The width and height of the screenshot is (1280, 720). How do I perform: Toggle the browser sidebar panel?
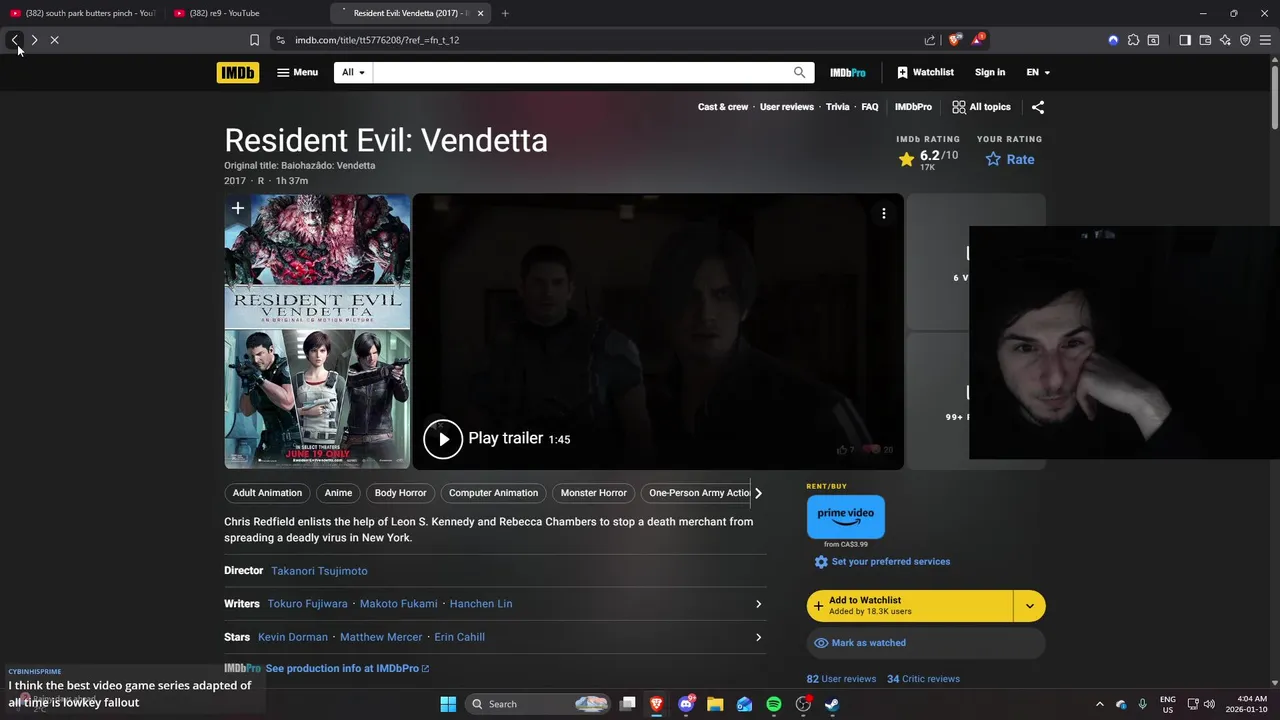pyautogui.click(x=1185, y=40)
